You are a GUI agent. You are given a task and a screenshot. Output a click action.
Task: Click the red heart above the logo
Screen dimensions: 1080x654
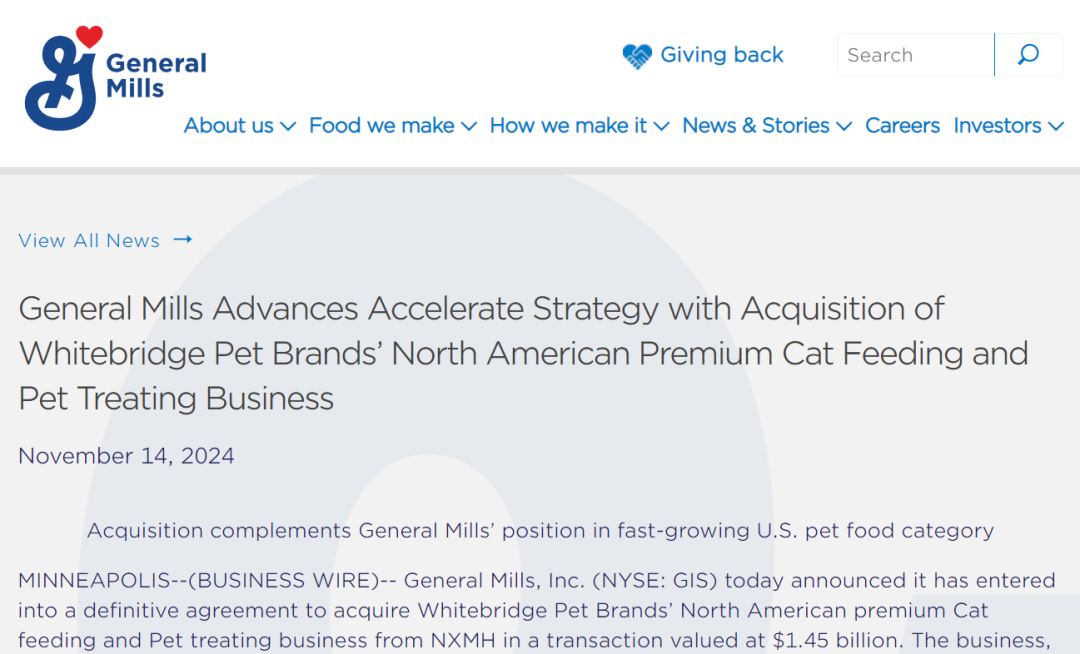(89, 37)
